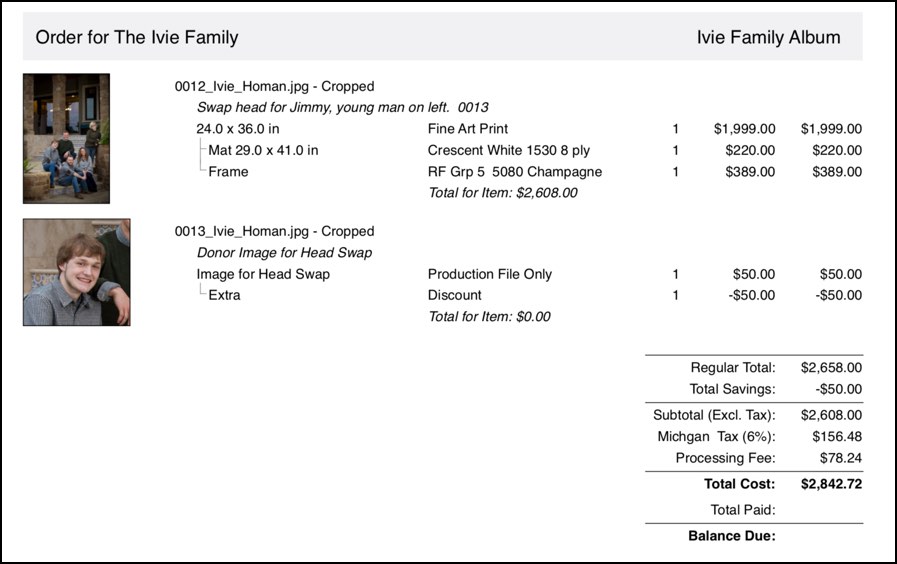Click the '0013_Ivie_Homan.jpg - Cropped' file name

tap(275, 231)
